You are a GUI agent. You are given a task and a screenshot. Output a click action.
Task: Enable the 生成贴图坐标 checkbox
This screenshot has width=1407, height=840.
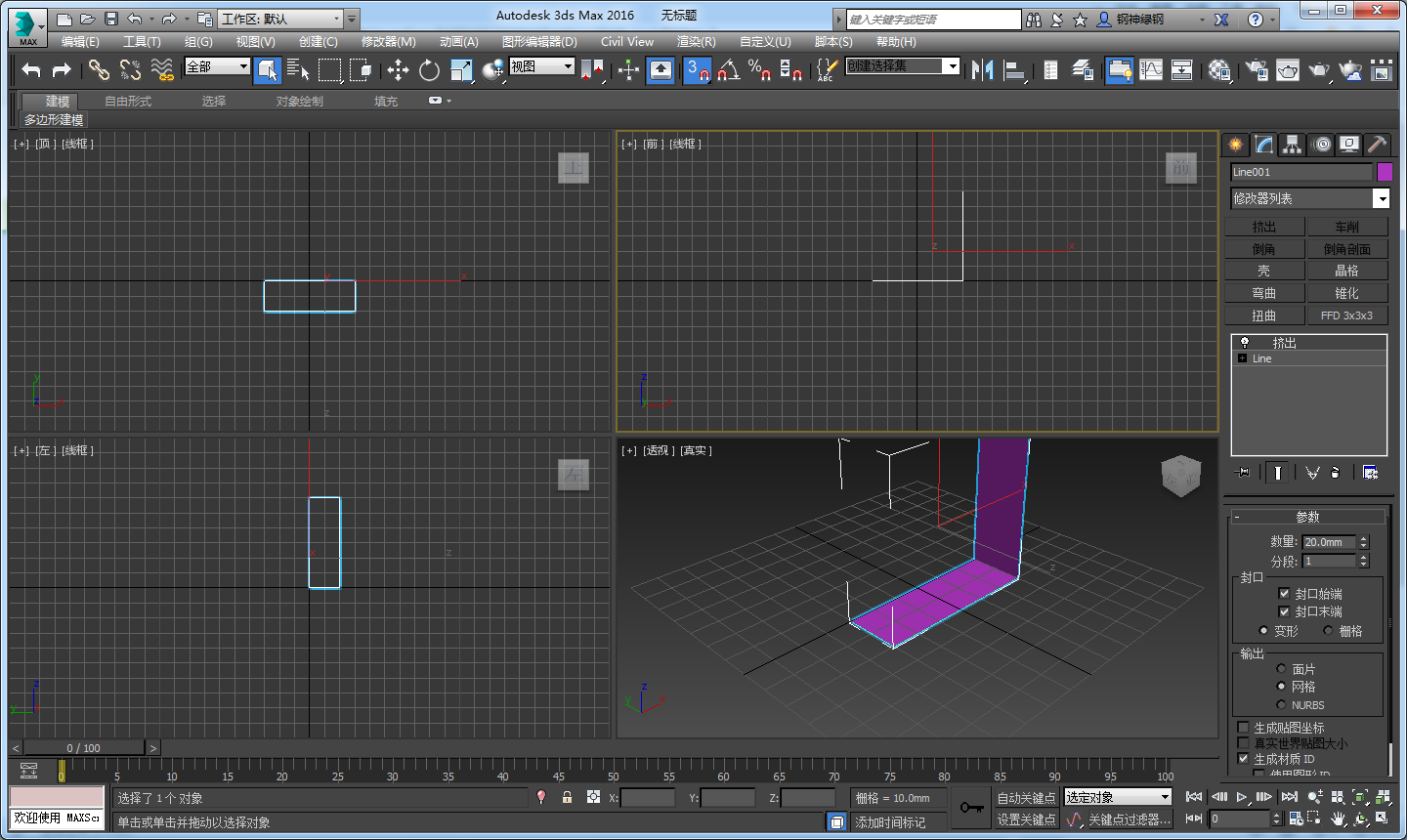click(x=1244, y=727)
